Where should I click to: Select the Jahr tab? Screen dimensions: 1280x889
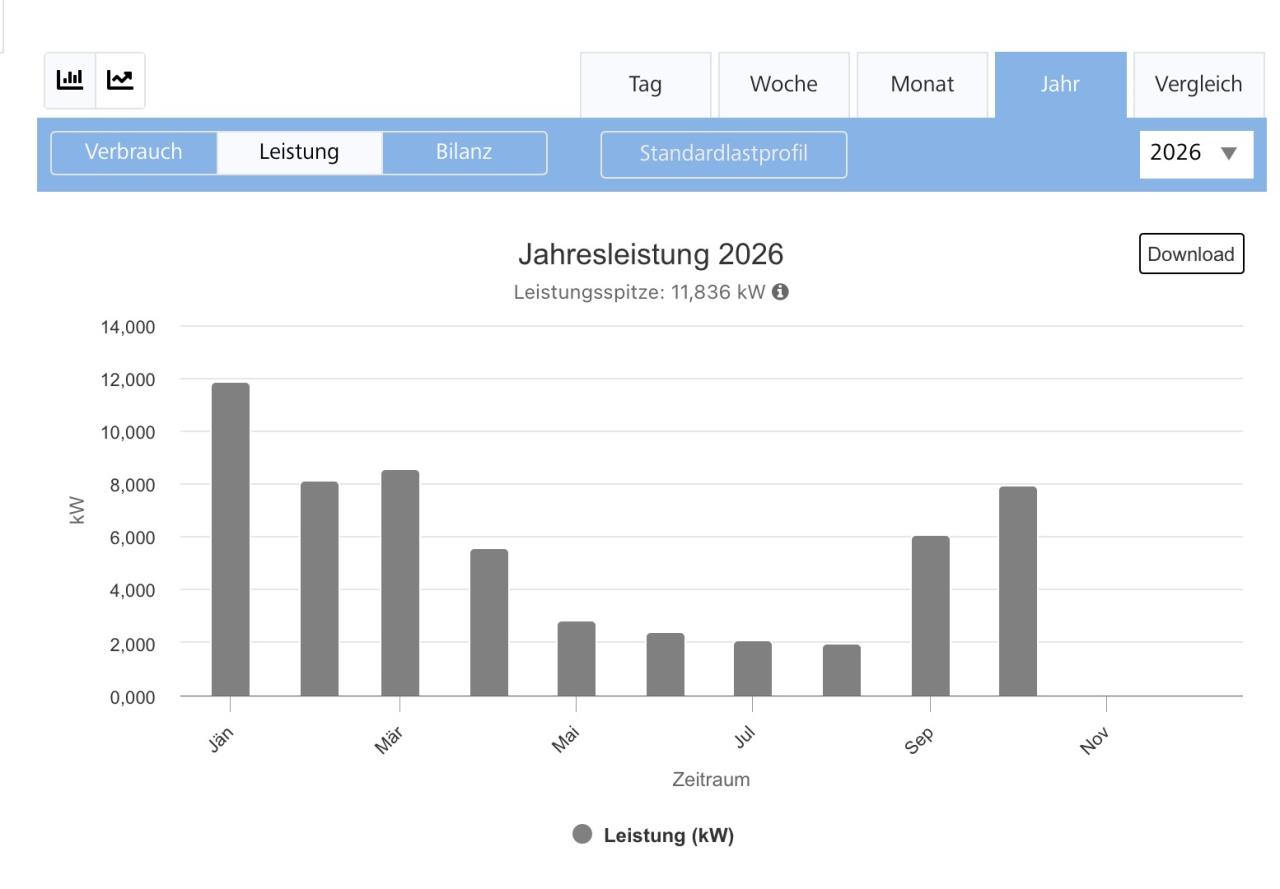(x=1060, y=85)
